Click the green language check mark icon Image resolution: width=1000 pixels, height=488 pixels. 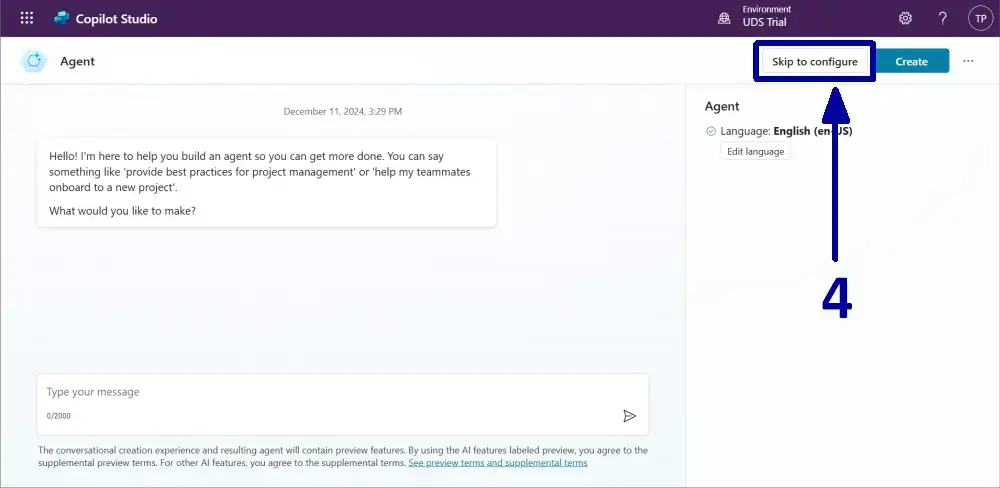pyautogui.click(x=711, y=131)
